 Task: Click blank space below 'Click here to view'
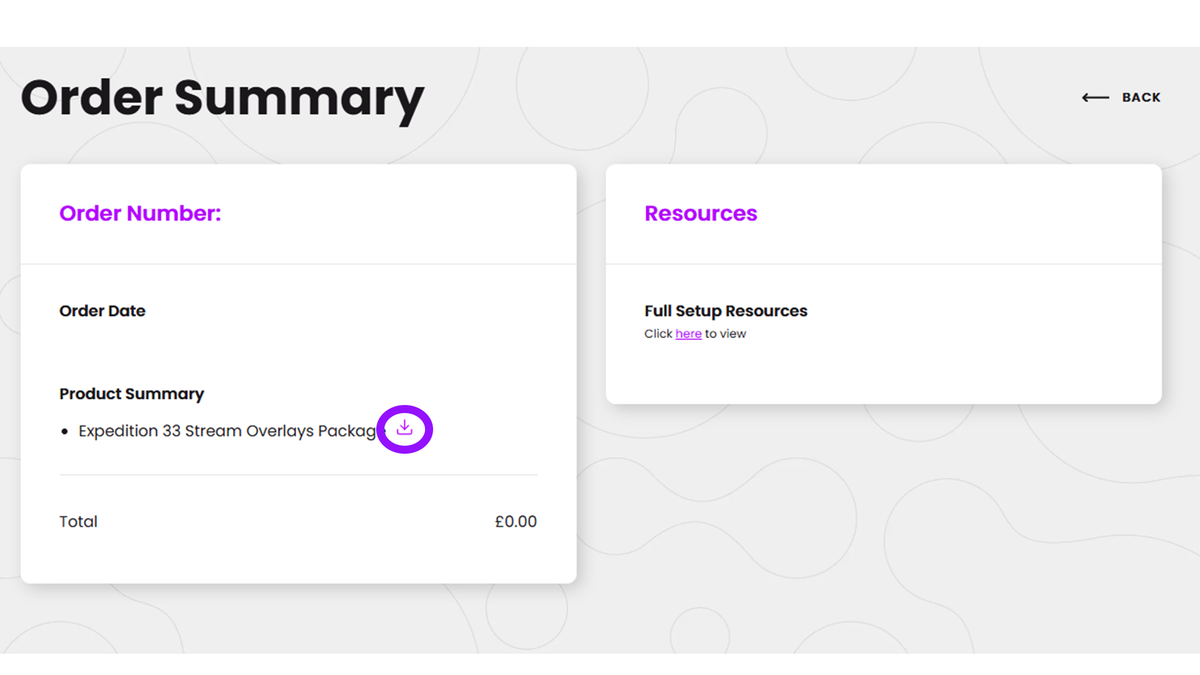coord(883,372)
